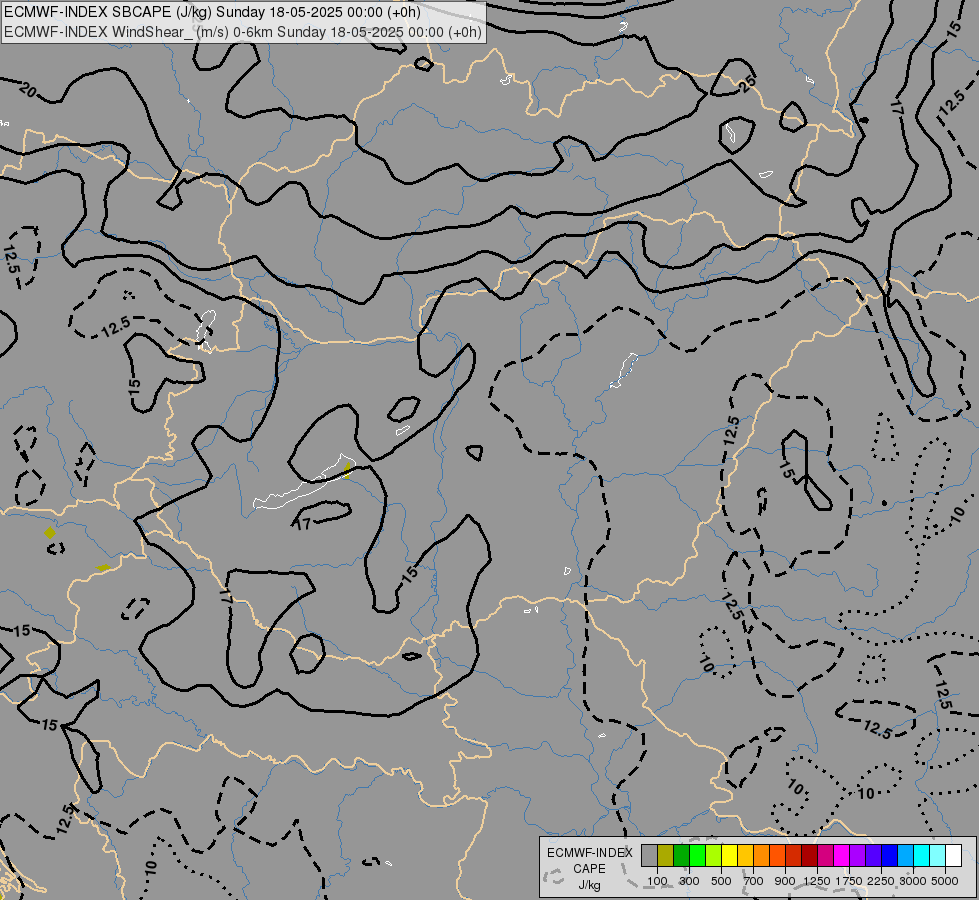
Task: Click the legend value 300
Action: 689,881
